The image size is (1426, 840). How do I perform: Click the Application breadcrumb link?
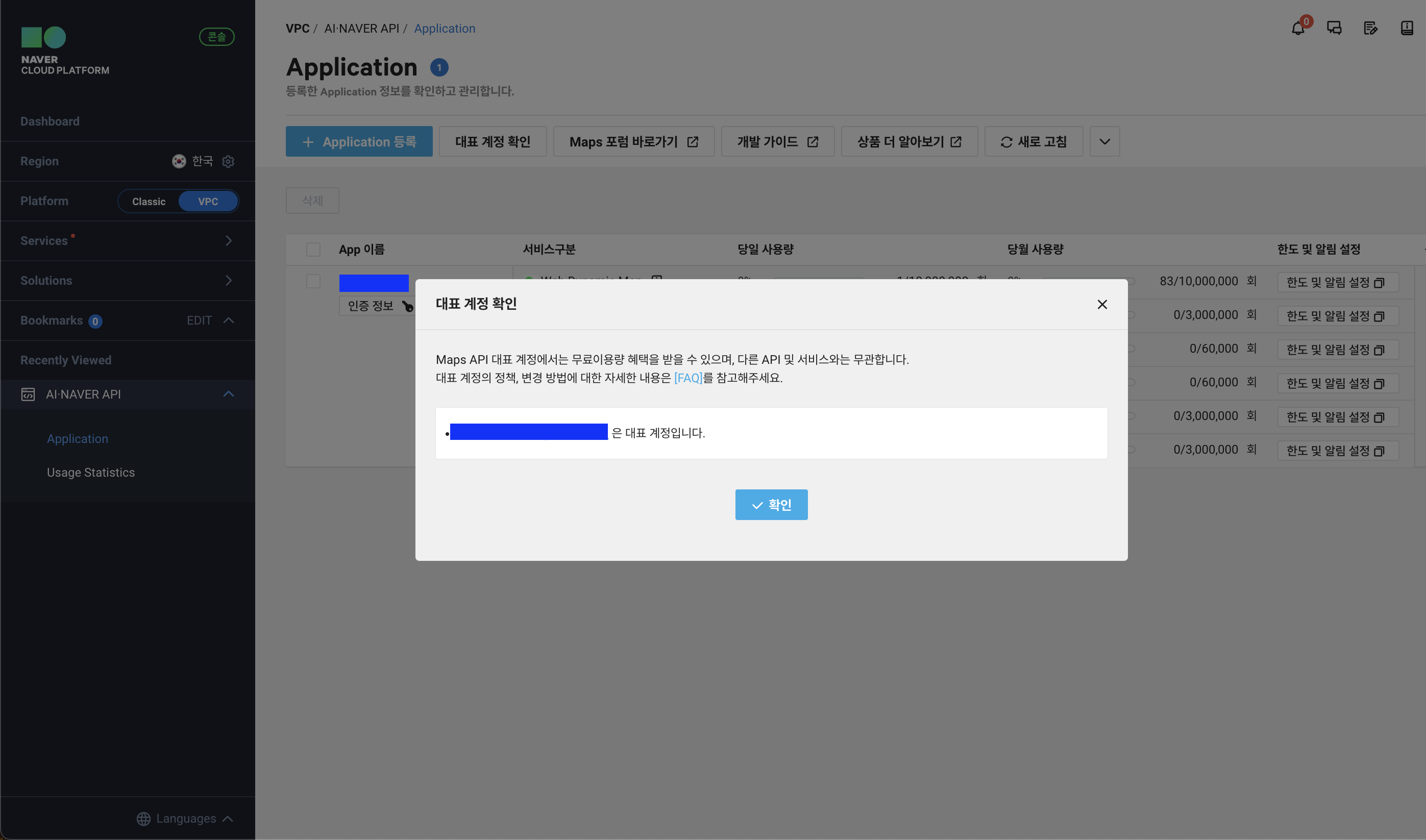(x=445, y=28)
